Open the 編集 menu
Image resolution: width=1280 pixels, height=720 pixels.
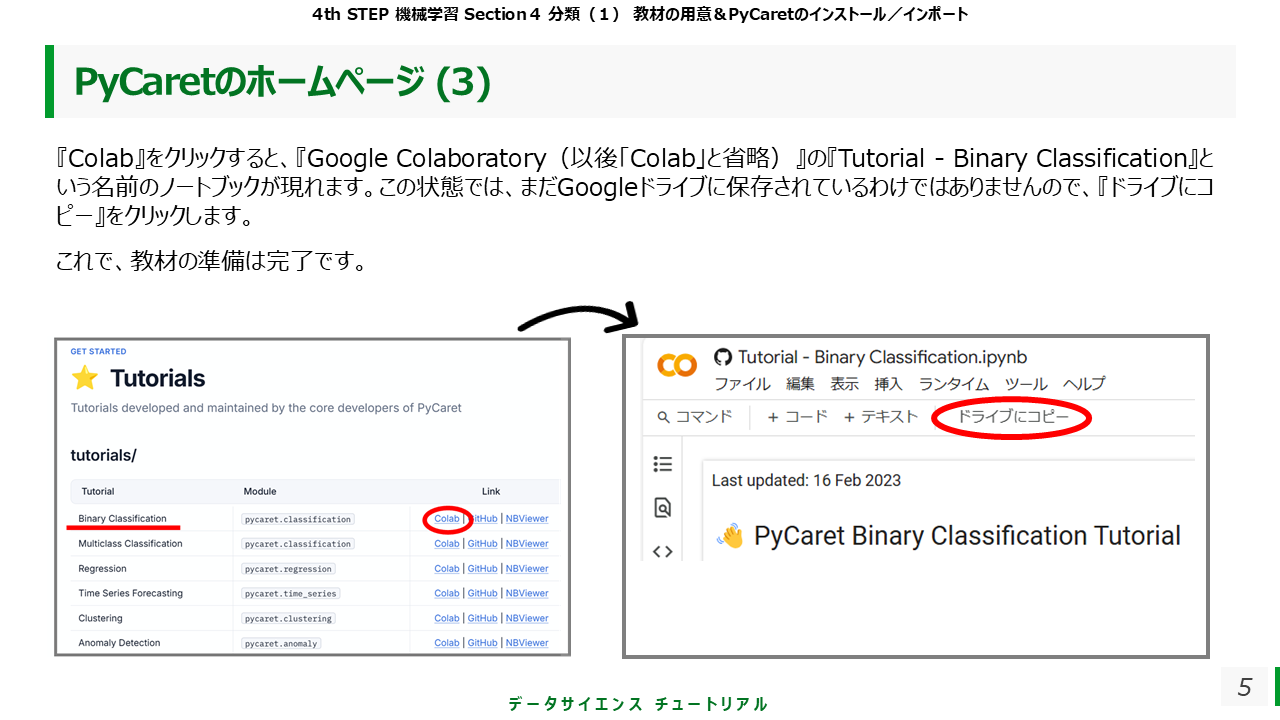800,384
